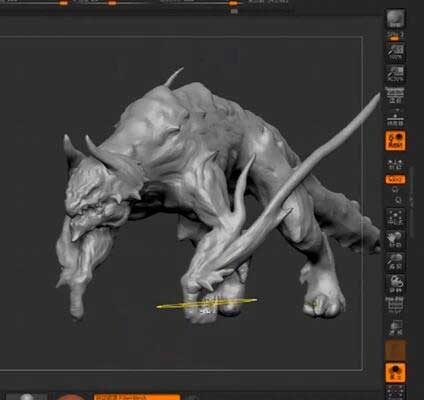Toggle the orange Solo mode button
This screenshot has height=400, width=424.
pyautogui.click(x=395, y=372)
